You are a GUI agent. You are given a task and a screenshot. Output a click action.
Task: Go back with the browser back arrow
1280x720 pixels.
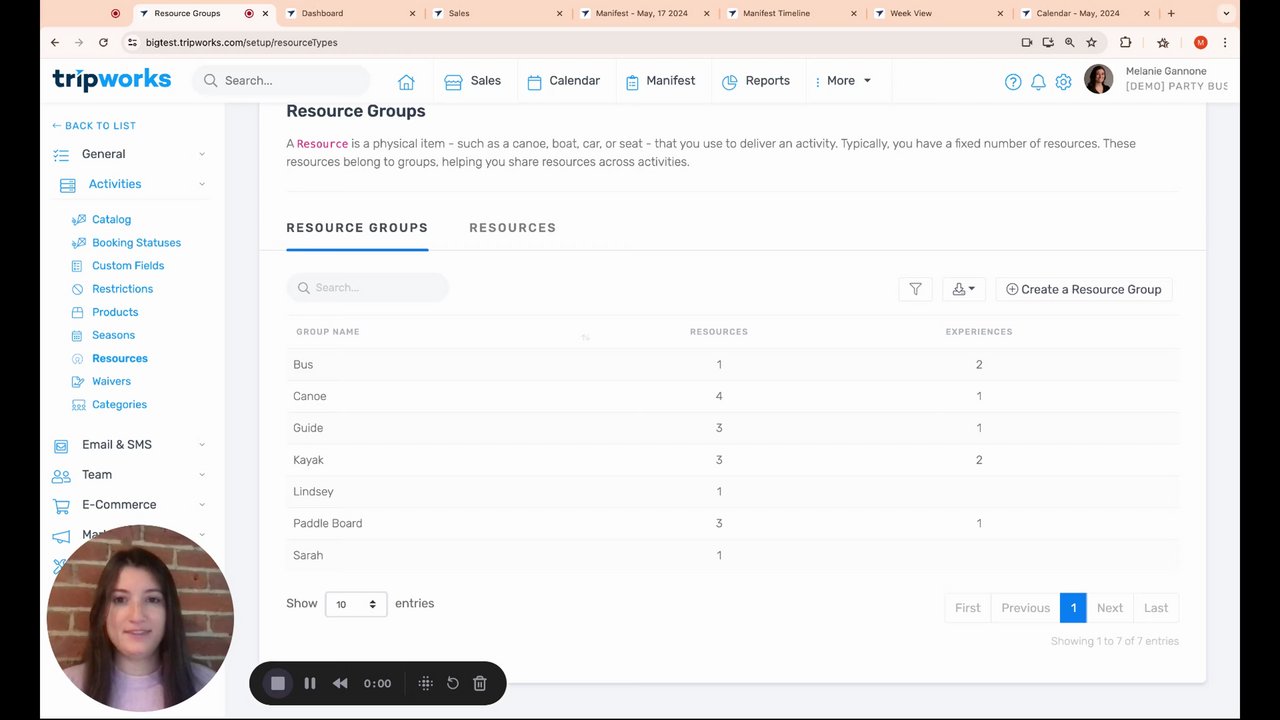(x=55, y=42)
